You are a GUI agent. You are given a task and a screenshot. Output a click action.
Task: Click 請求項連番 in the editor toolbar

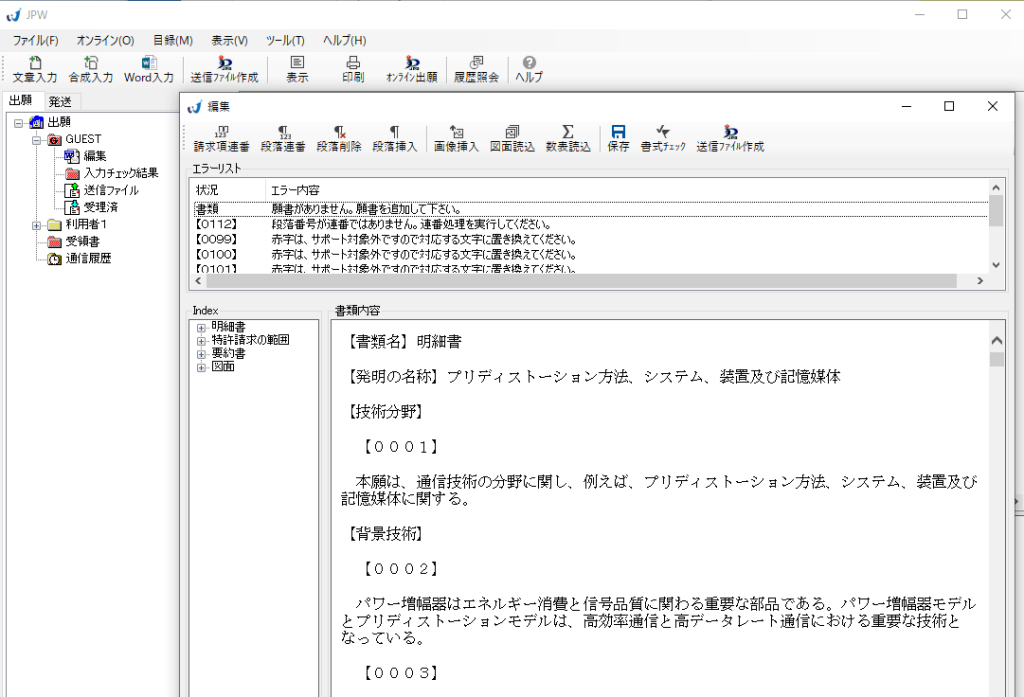pyautogui.click(x=221, y=138)
